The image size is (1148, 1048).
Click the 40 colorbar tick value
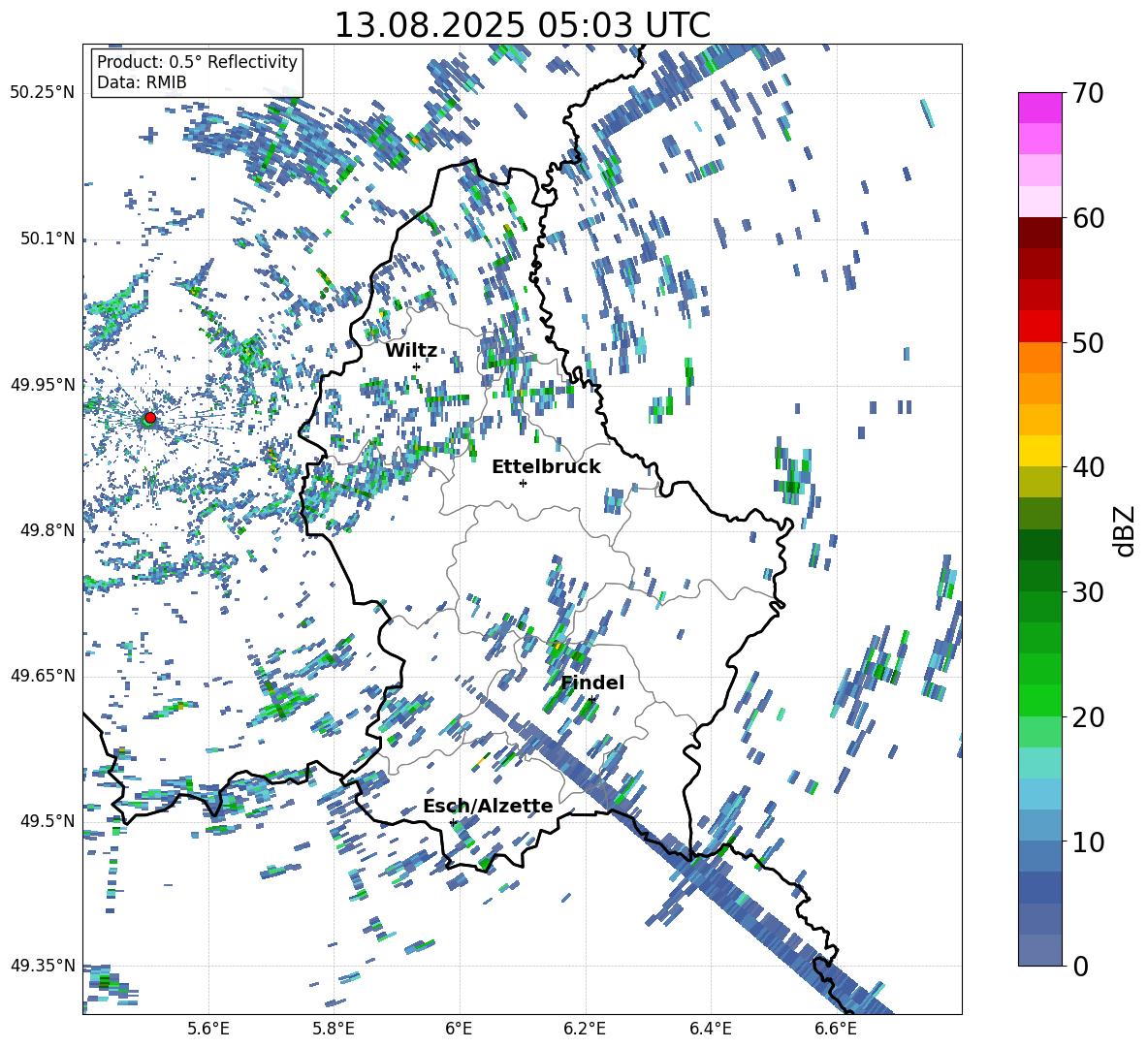click(x=1088, y=467)
